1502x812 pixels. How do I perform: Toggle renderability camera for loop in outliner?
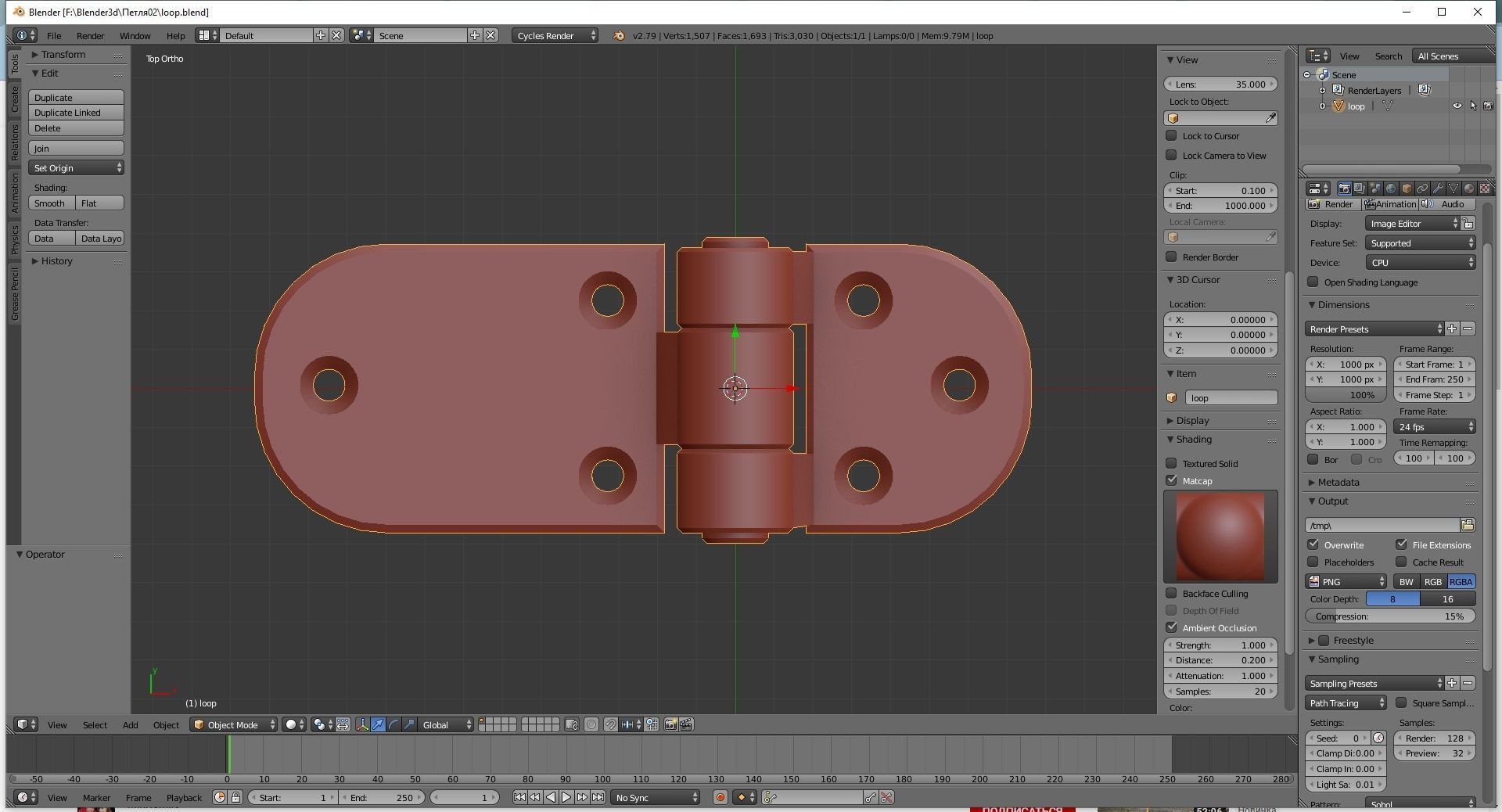pyautogui.click(x=1488, y=106)
